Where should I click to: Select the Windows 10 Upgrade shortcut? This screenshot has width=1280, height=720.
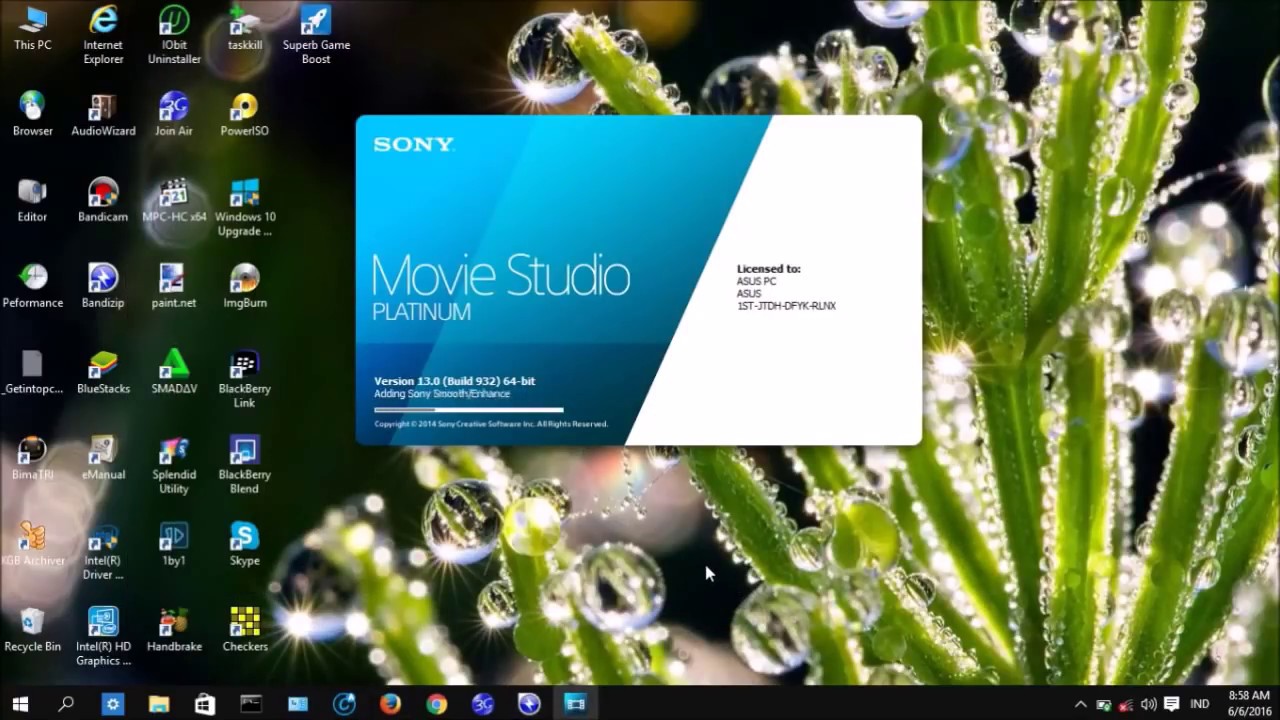click(245, 207)
